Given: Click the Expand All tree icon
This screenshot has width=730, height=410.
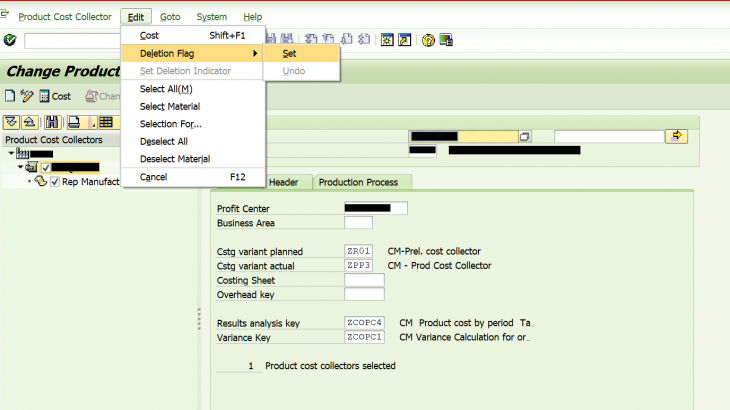Looking at the screenshot, I should 11,122.
